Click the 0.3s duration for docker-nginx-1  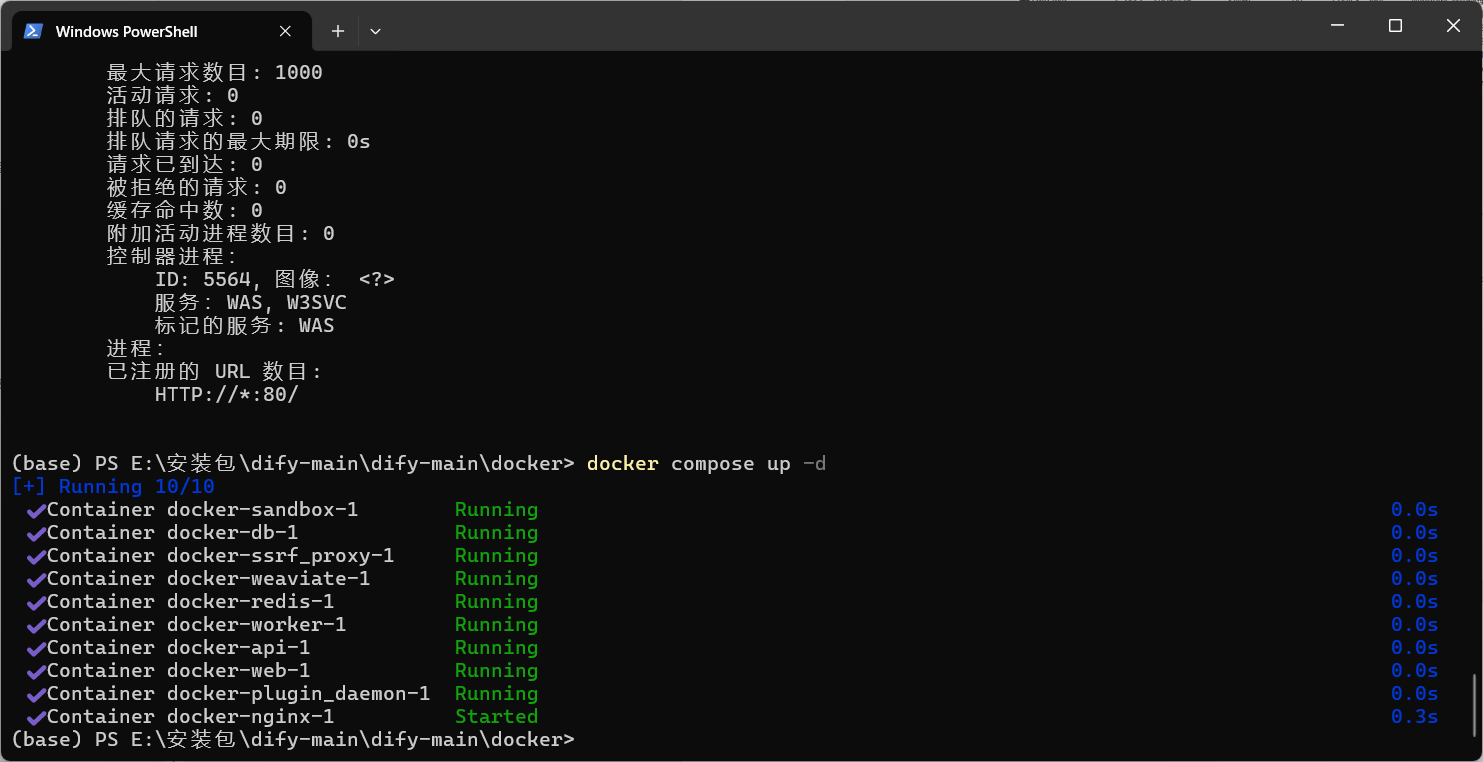1414,717
